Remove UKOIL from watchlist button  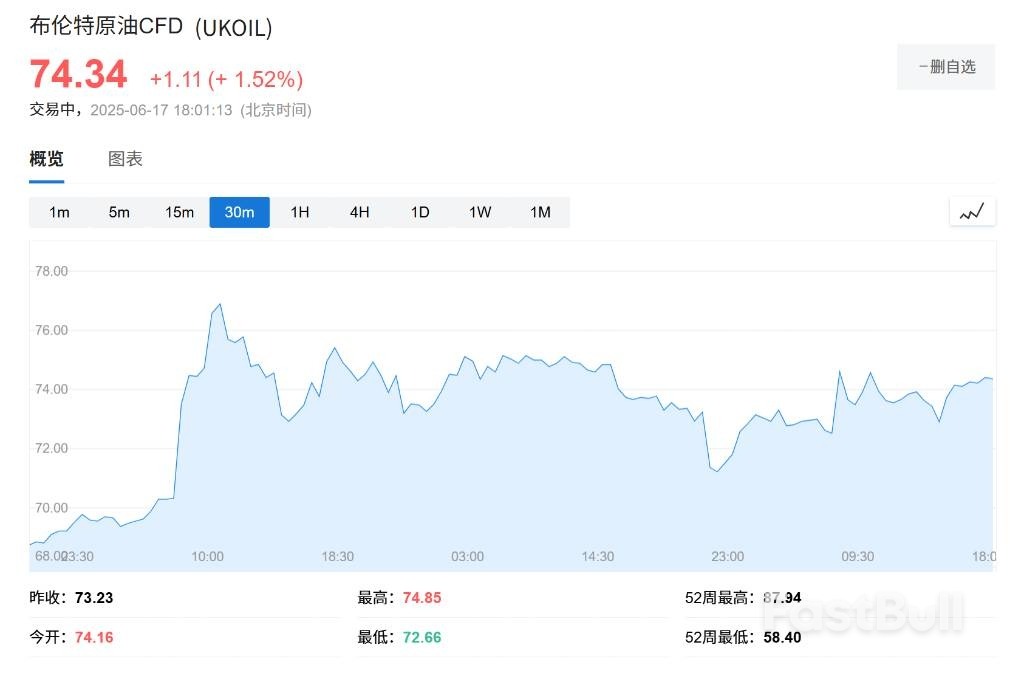[945, 67]
